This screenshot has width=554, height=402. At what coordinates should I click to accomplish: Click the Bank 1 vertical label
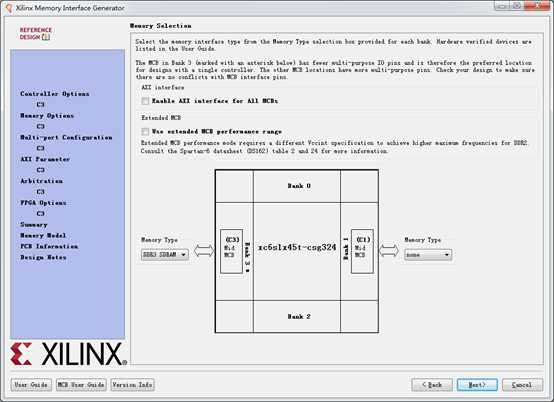(346, 248)
